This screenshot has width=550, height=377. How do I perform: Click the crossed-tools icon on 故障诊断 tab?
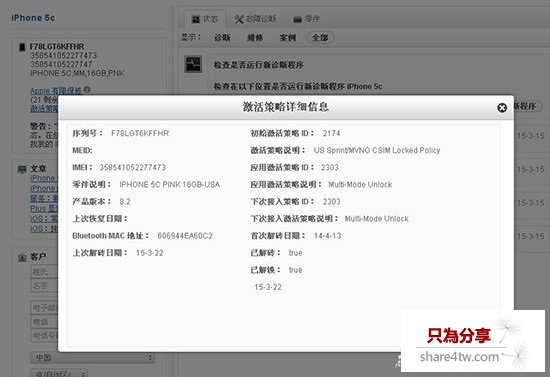click(239, 19)
